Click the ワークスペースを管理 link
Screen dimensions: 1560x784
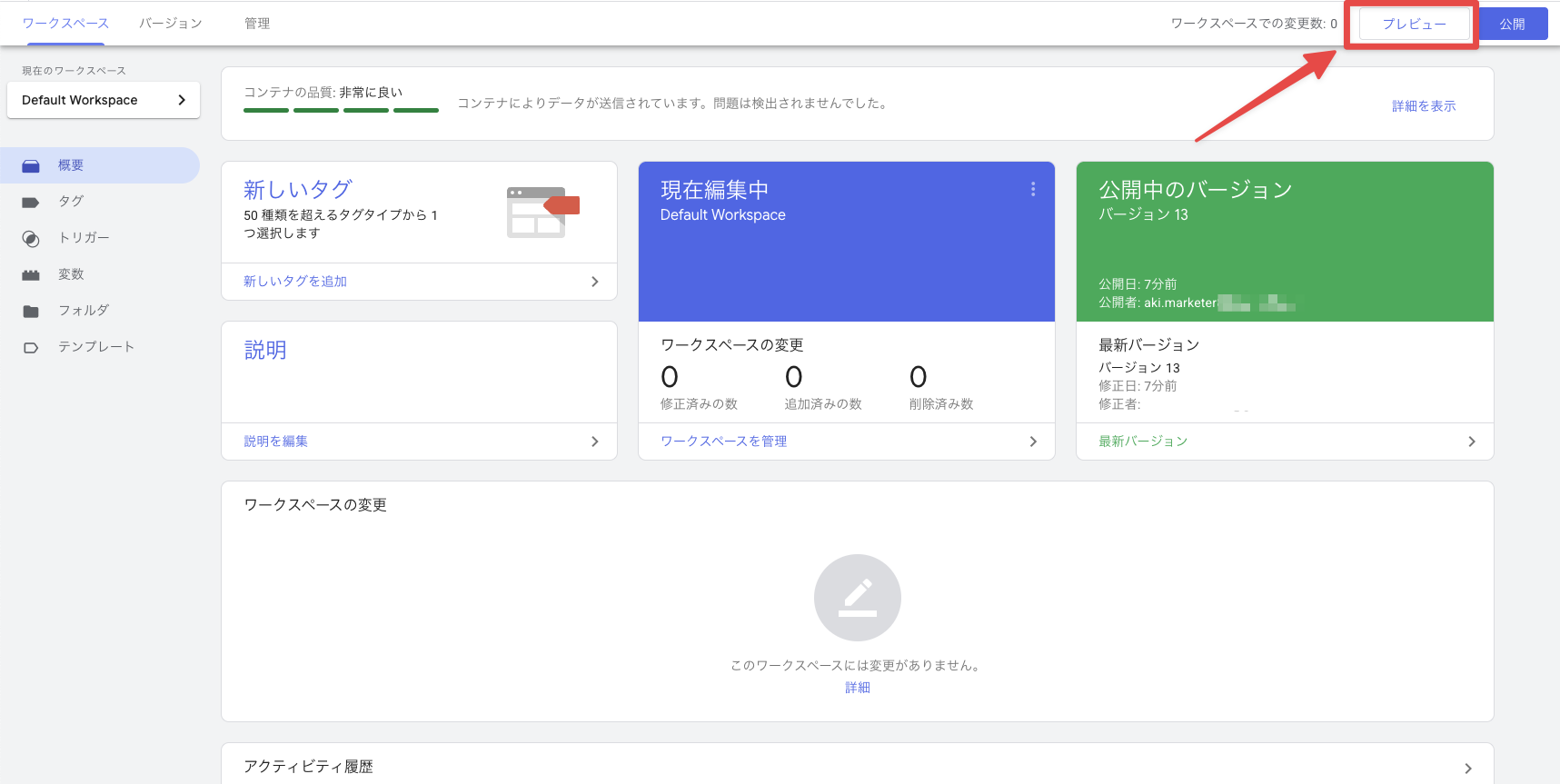click(x=723, y=442)
